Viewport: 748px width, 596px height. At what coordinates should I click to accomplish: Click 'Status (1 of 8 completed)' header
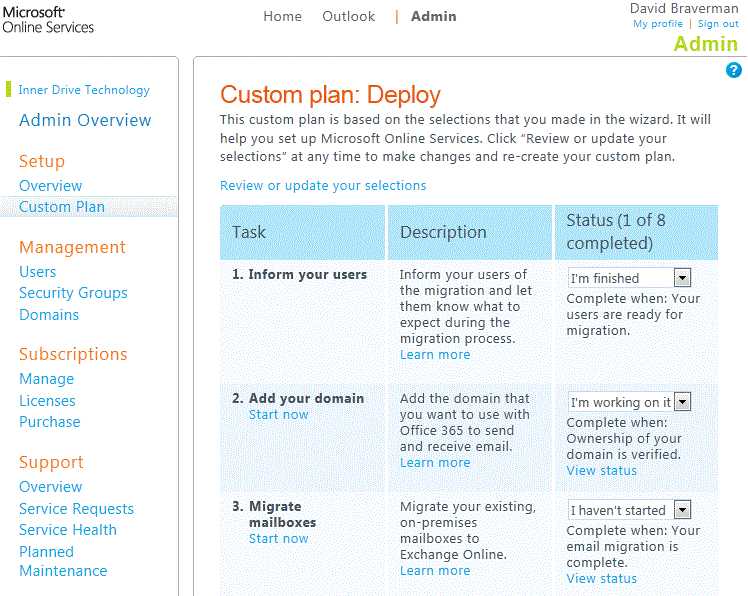(x=616, y=231)
